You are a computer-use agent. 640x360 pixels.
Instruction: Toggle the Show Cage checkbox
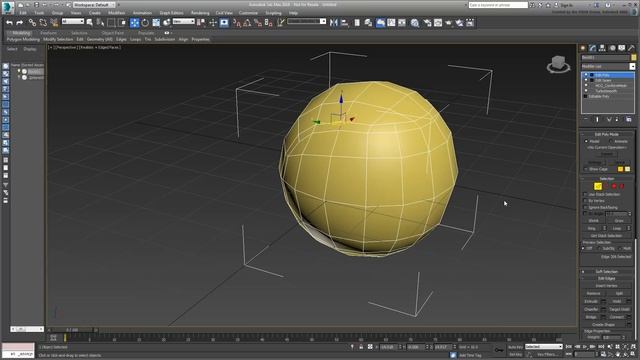[586, 169]
